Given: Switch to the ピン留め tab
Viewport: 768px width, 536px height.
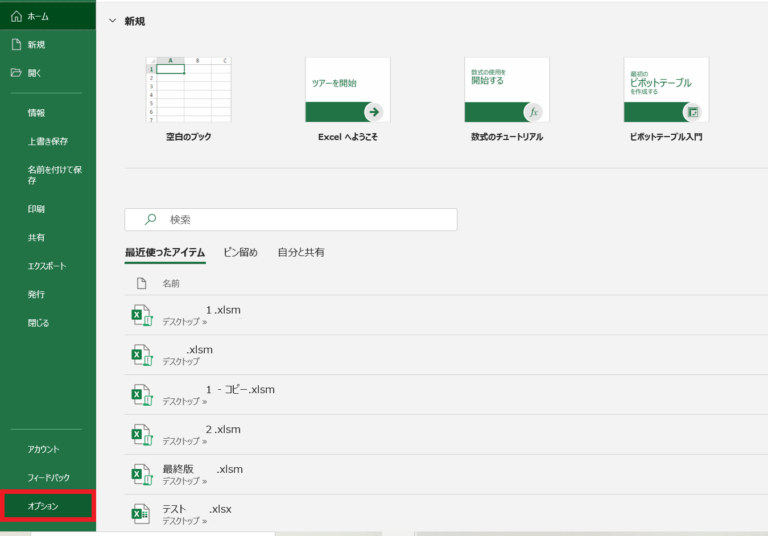Looking at the screenshot, I should pos(240,253).
